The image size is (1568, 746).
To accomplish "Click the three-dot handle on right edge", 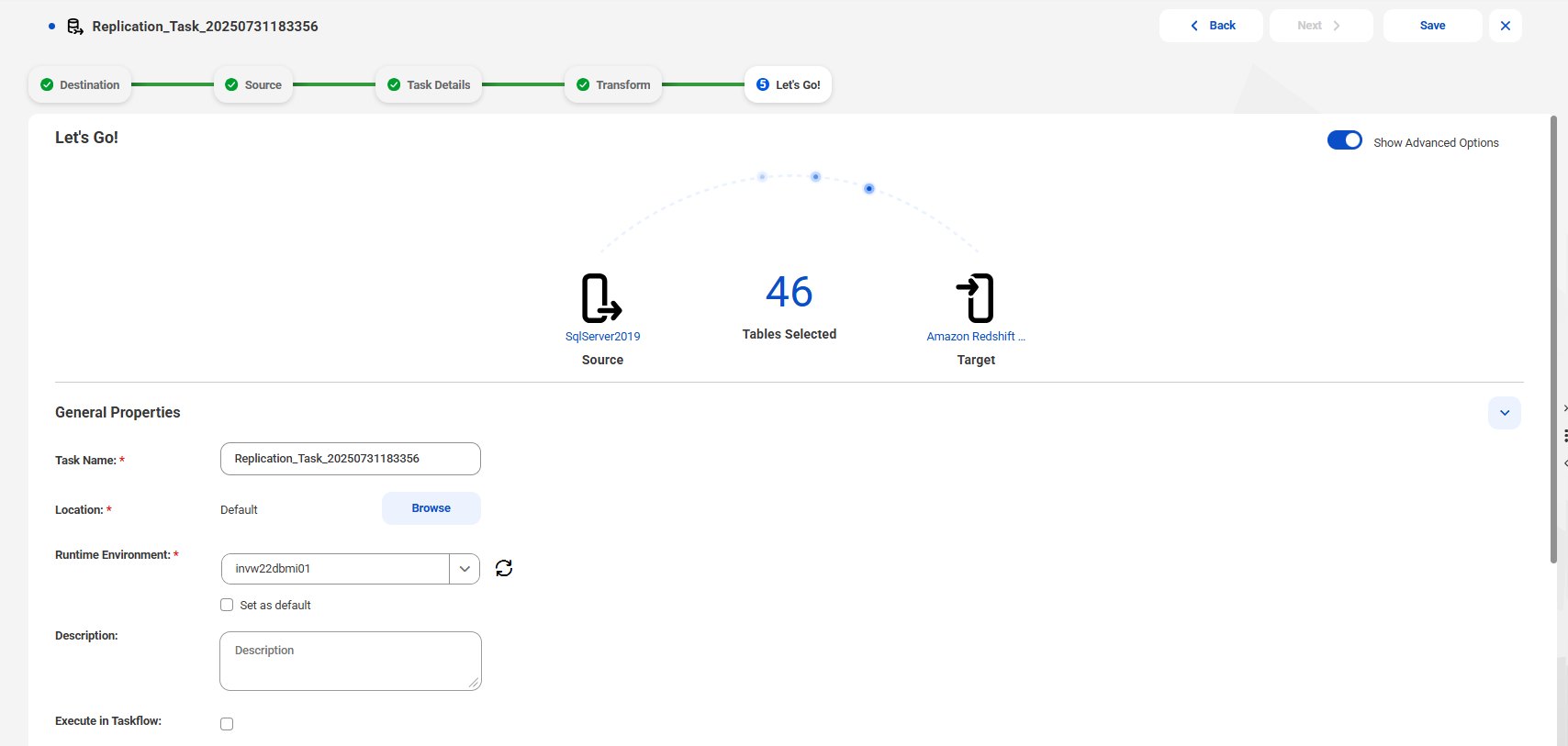I will 1564,436.
